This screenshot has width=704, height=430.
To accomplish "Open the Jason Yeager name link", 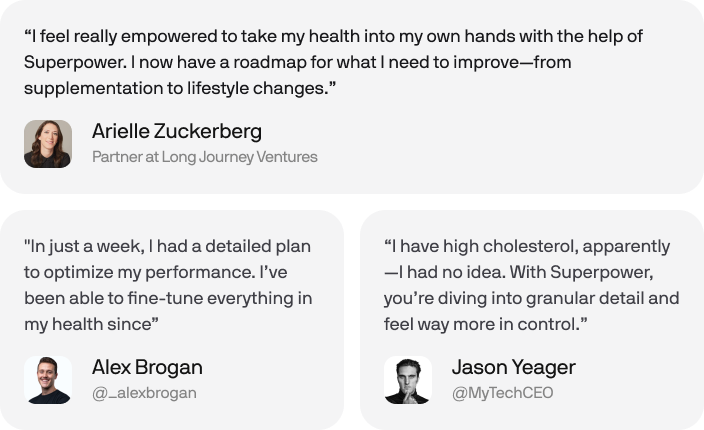I will point(514,367).
